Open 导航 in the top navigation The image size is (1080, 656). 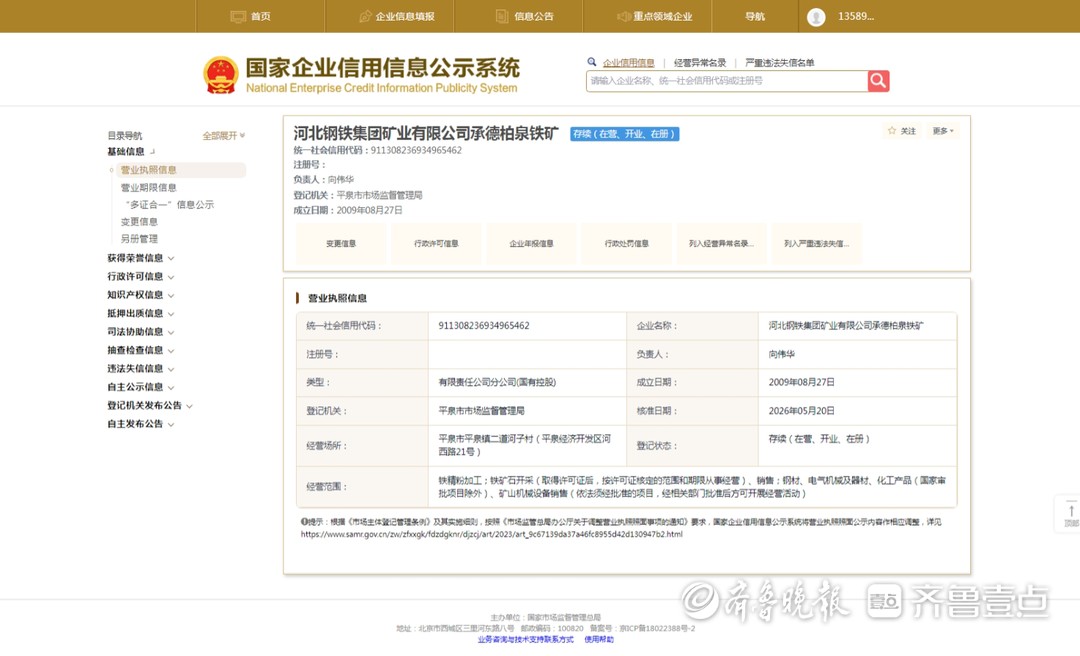(x=755, y=17)
